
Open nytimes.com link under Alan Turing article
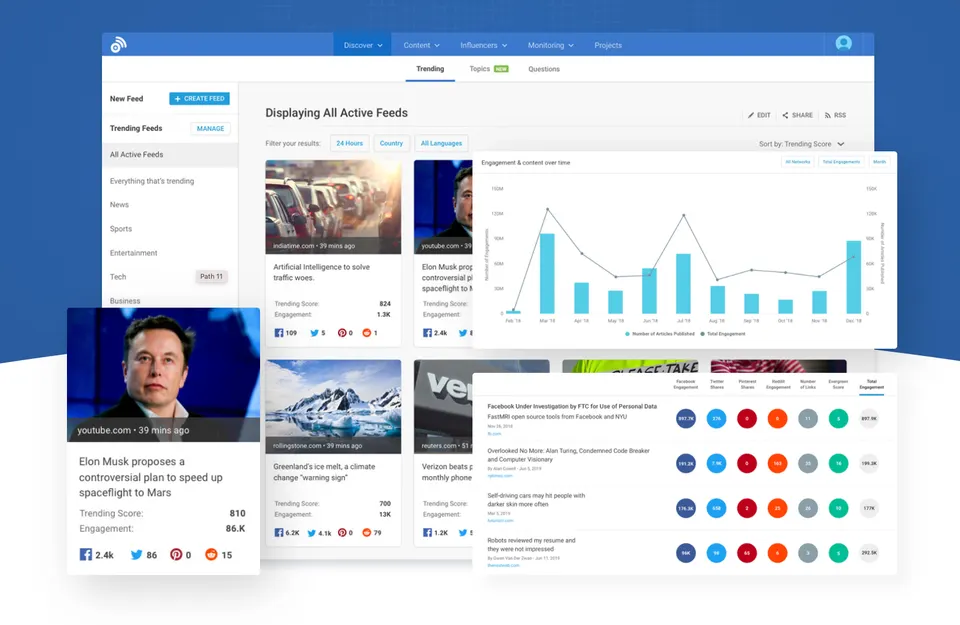(x=500, y=476)
